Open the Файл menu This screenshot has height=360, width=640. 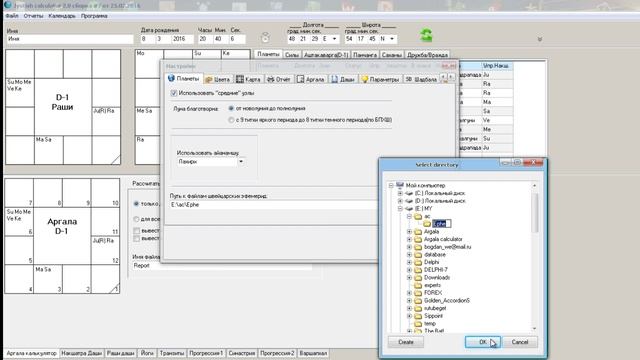click(x=12, y=16)
